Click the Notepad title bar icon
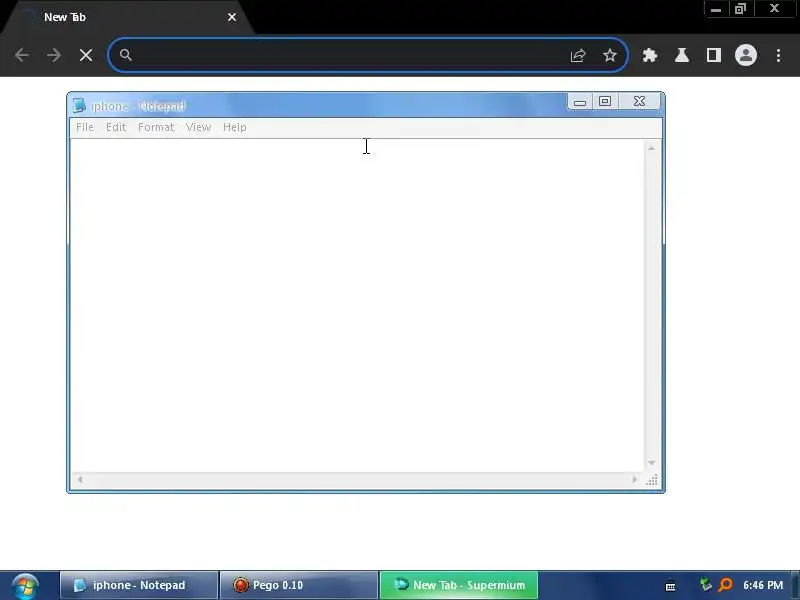Screen dimensions: 800x600 pyautogui.click(x=79, y=106)
